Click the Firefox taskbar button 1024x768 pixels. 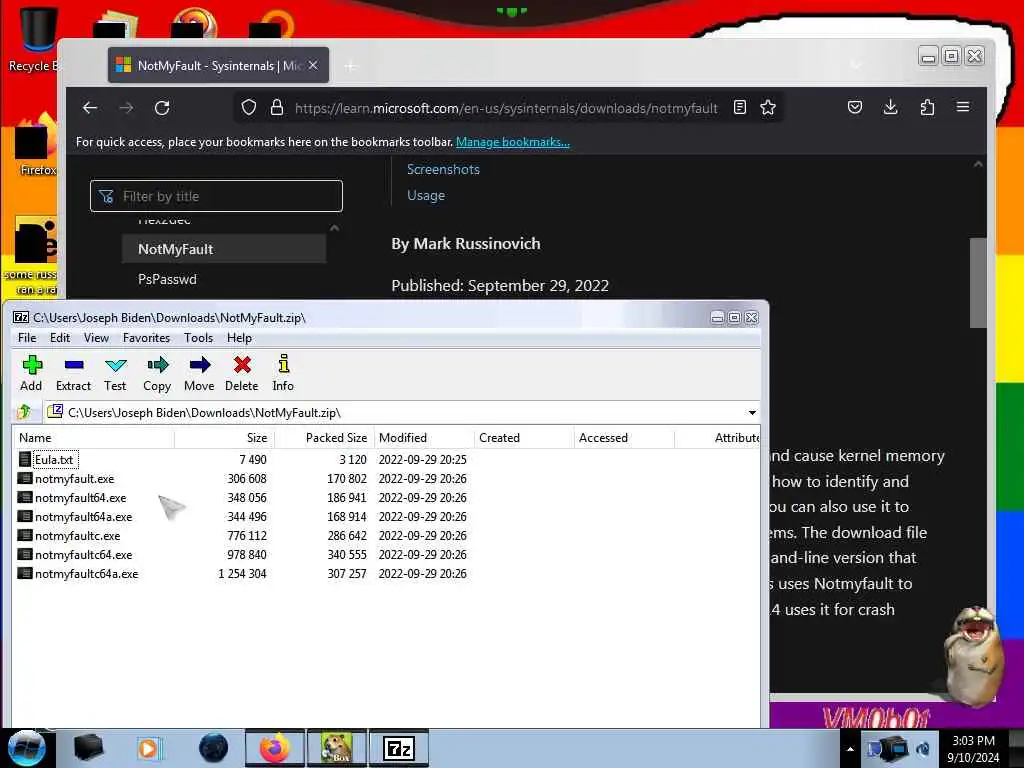click(x=275, y=748)
